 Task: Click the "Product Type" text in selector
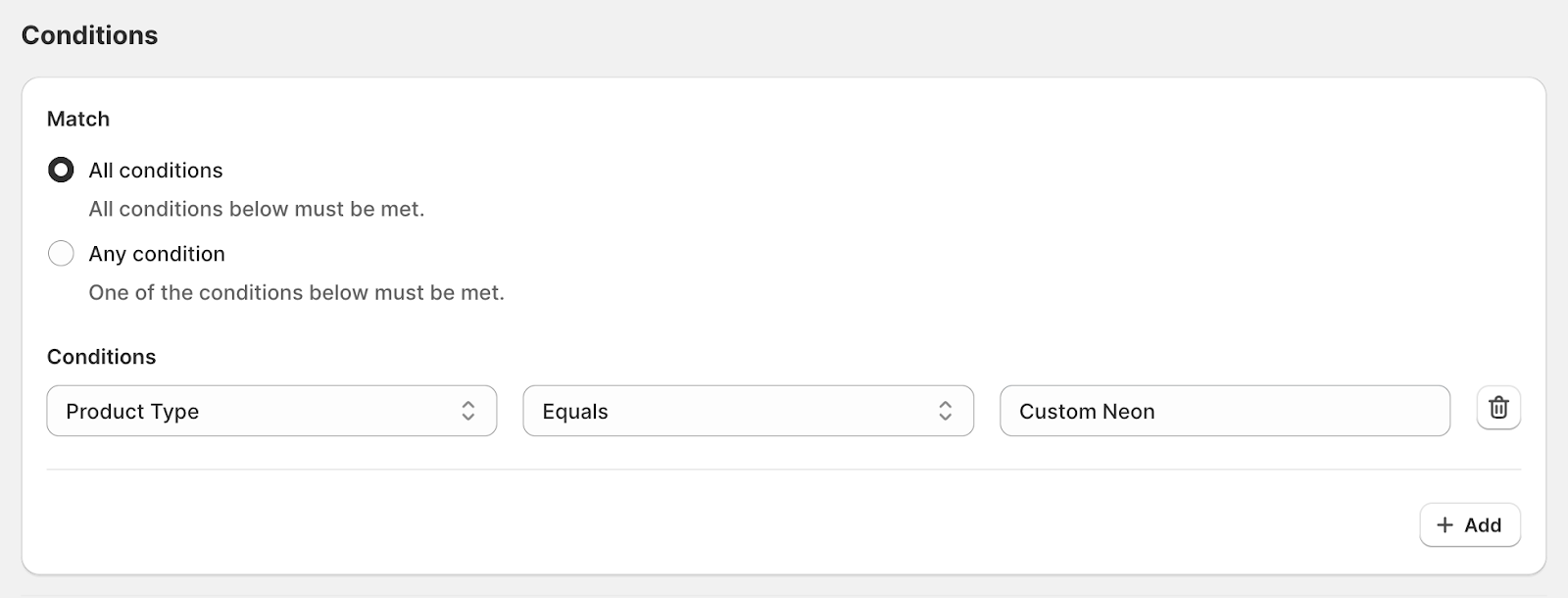[x=132, y=412]
